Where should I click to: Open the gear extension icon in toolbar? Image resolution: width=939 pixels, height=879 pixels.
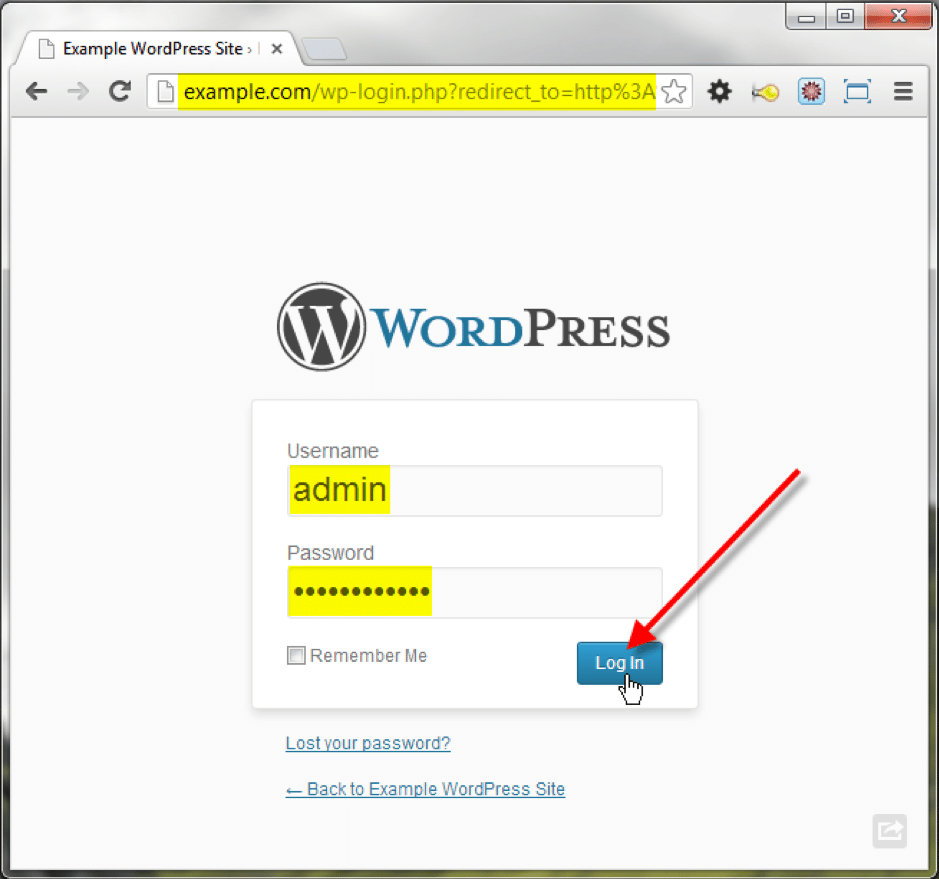pyautogui.click(x=719, y=92)
